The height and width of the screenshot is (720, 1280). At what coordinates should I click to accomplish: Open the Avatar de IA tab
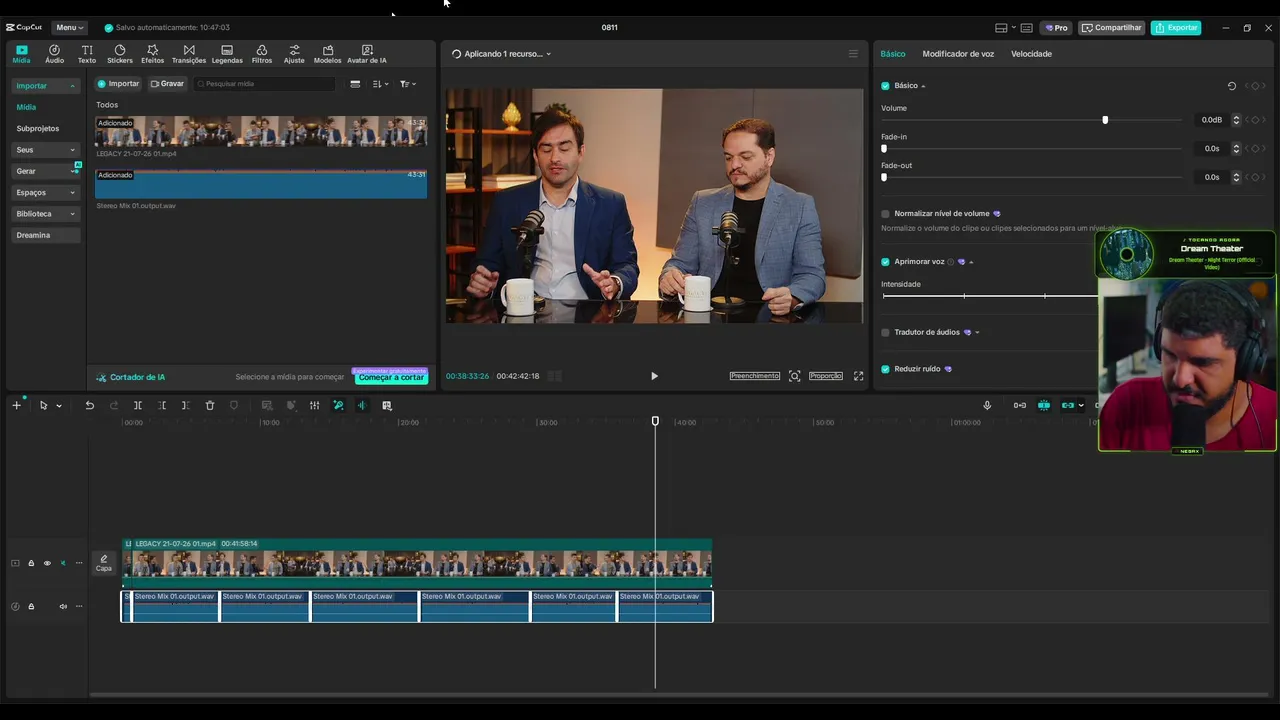pos(367,54)
